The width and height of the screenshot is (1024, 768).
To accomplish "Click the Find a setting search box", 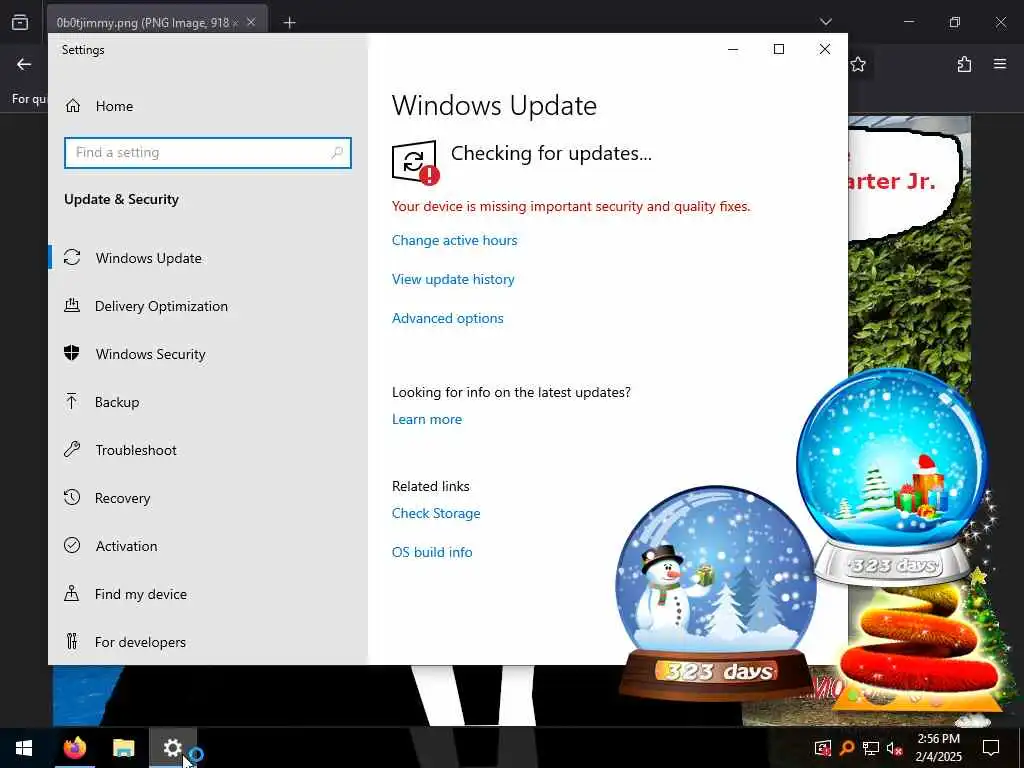I will point(208,152).
